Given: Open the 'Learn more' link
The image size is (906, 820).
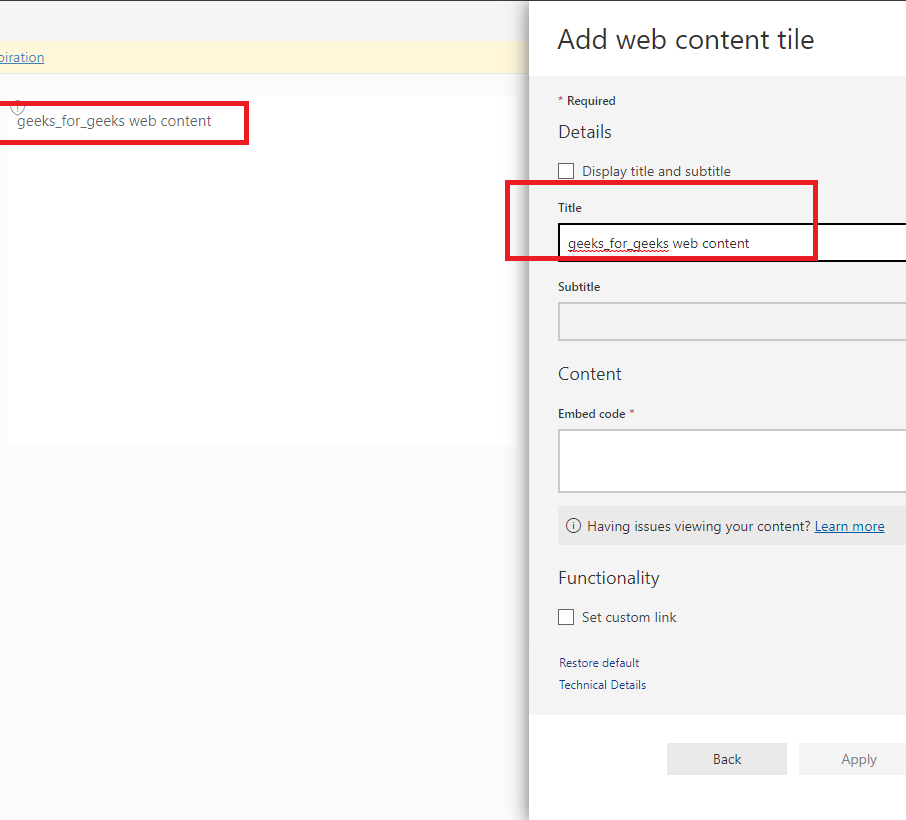Looking at the screenshot, I should 849,526.
